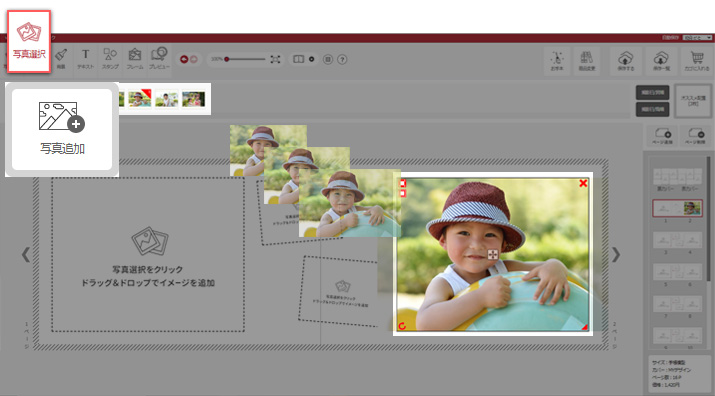Open the プレビュー preview
The image size is (715, 396).
[159, 59]
